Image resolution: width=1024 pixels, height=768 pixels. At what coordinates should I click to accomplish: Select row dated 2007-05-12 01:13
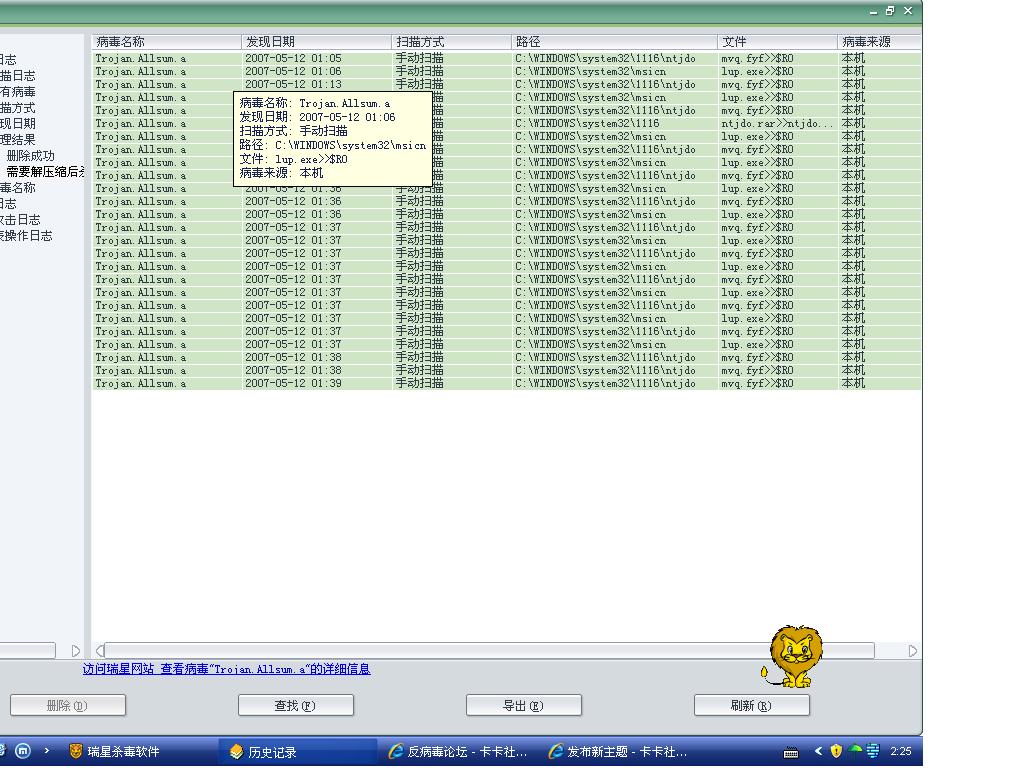point(507,84)
